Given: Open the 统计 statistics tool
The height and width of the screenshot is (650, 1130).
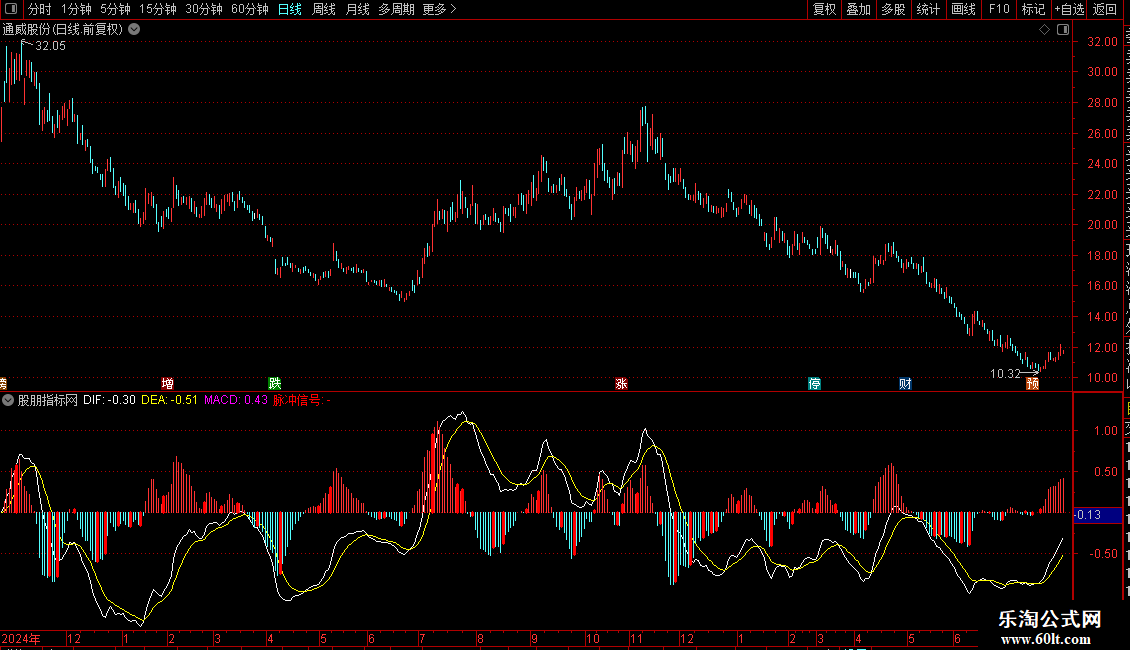Looking at the screenshot, I should [x=927, y=9].
